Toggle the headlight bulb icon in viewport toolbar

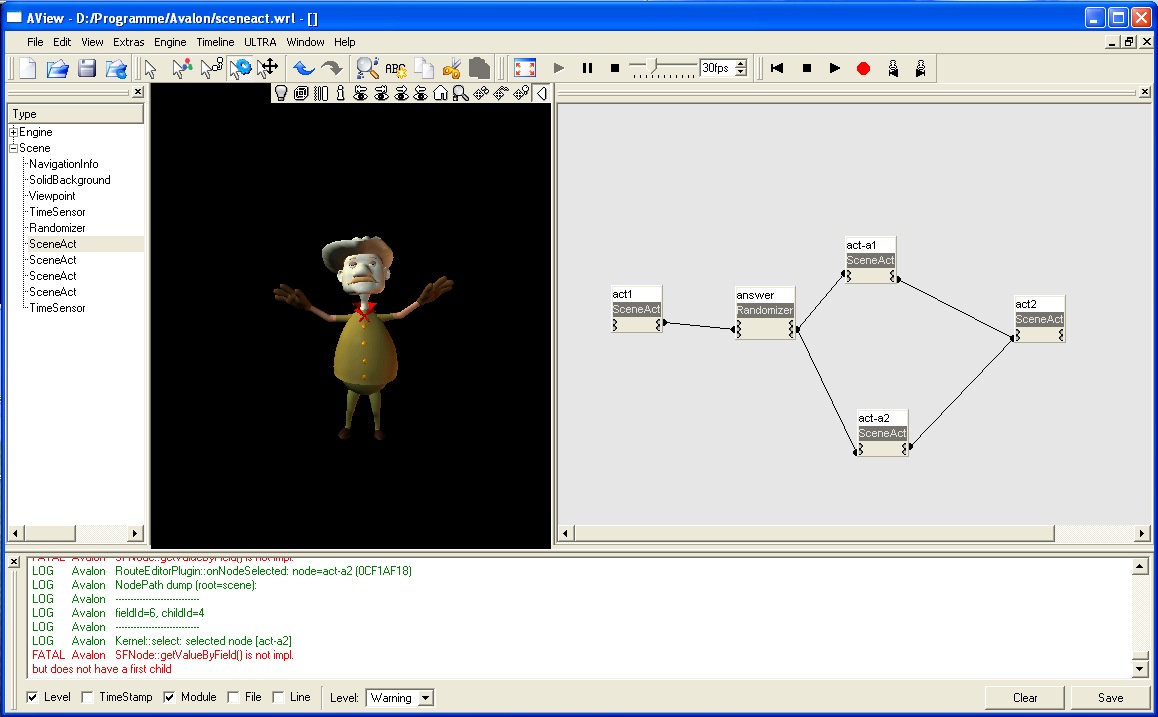tap(281, 93)
